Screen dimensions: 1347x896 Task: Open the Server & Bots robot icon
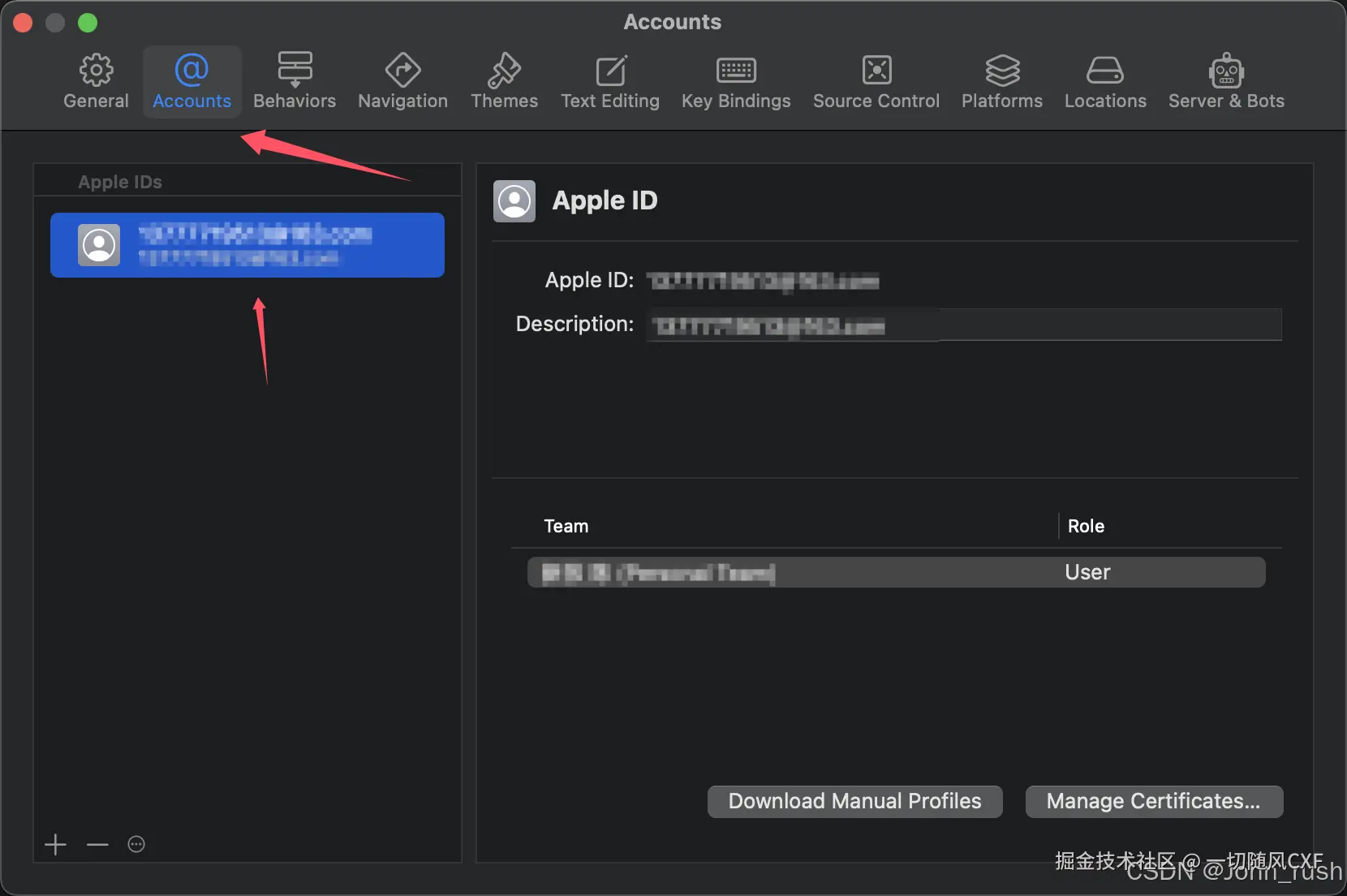coord(1226,70)
